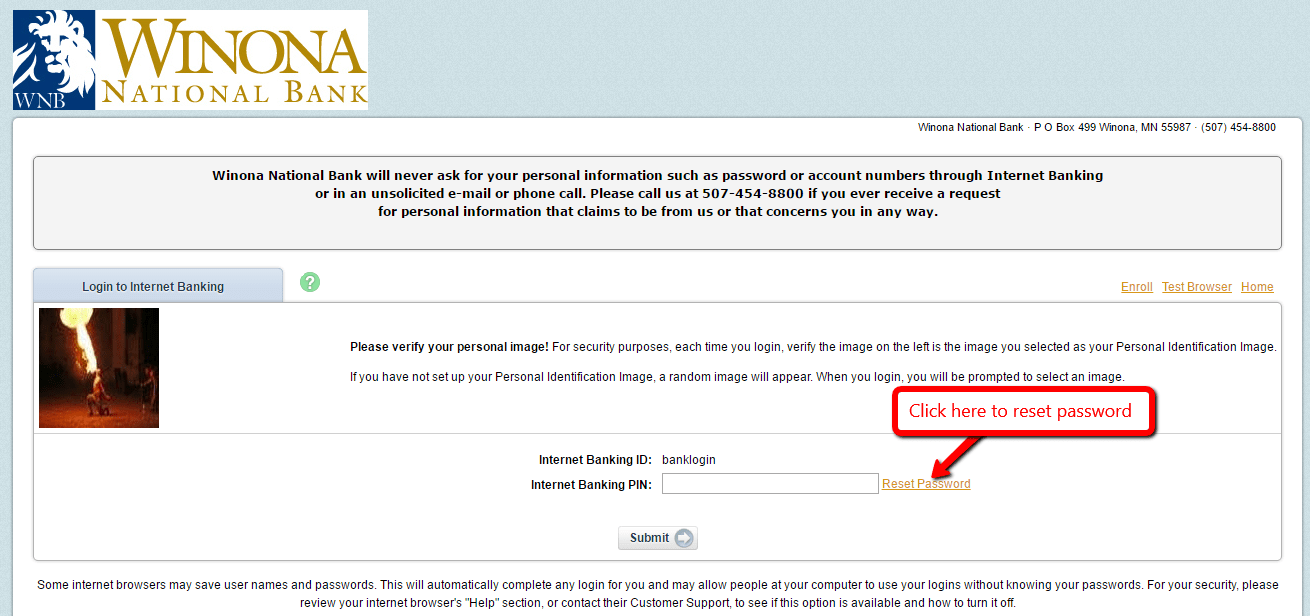Click the "banklogin" Internet Banking ID text
This screenshot has height=616, width=1310.
pyautogui.click(x=689, y=459)
